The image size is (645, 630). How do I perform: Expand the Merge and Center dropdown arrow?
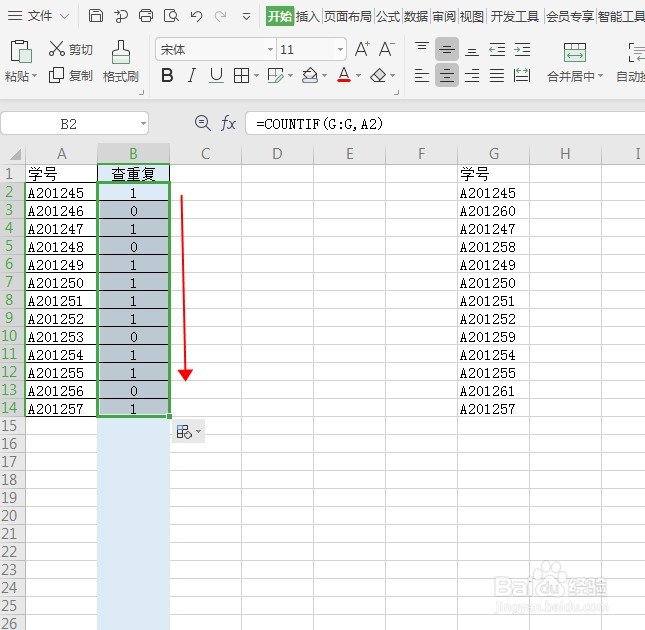[x=600, y=76]
